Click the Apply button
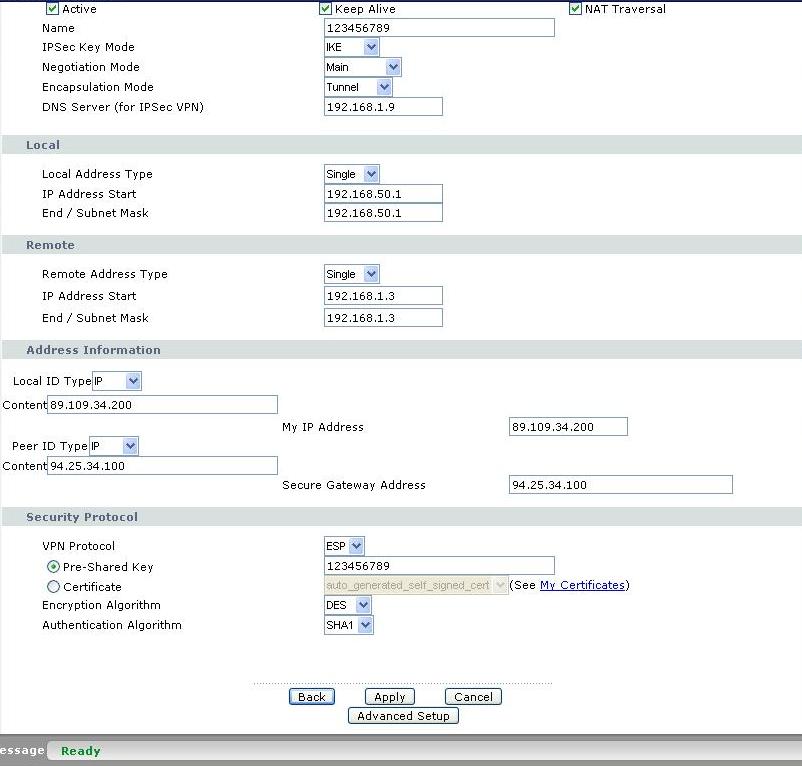The width and height of the screenshot is (802, 766). tap(390, 696)
